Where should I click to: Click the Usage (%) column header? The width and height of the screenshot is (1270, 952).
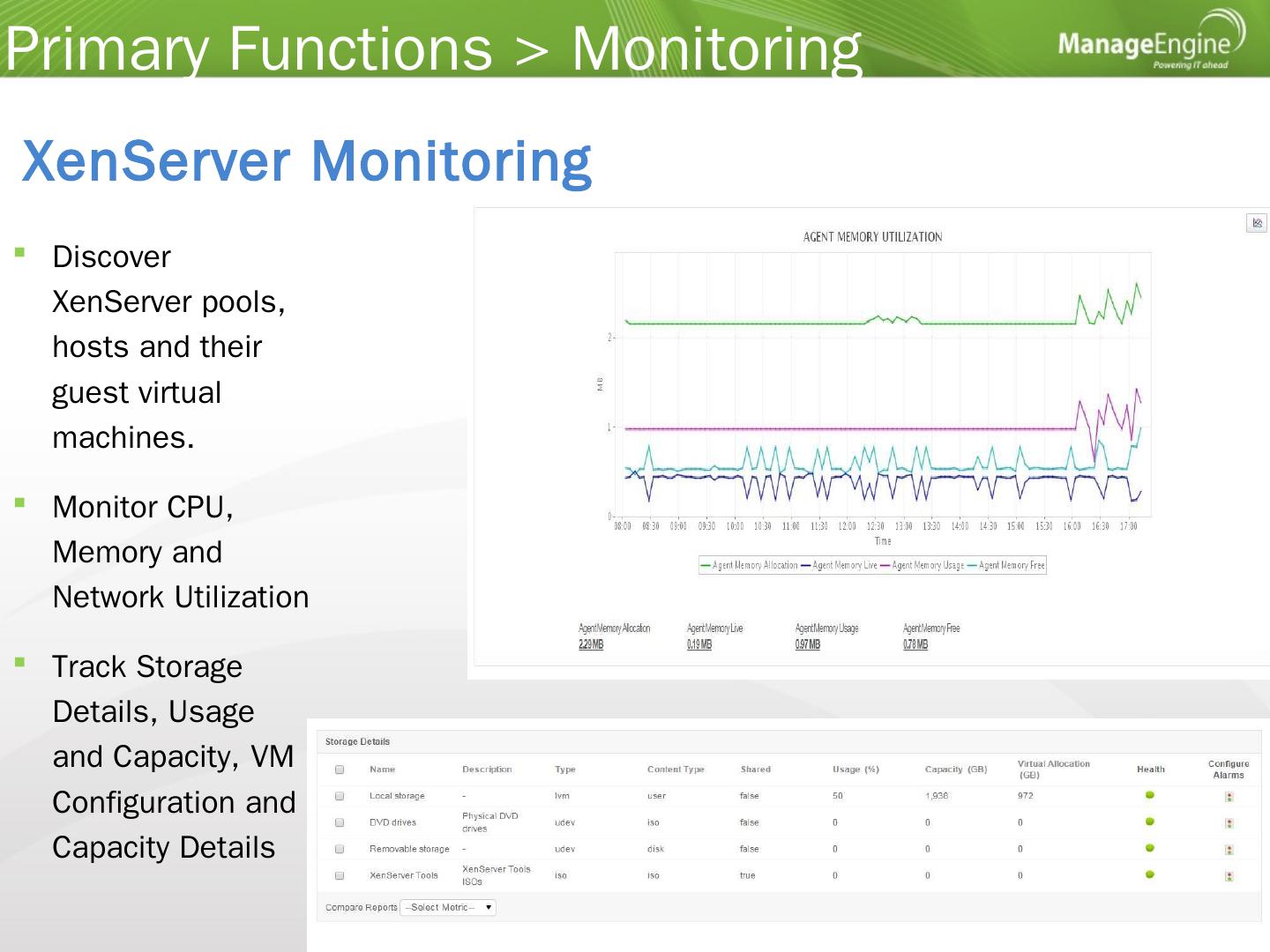[x=855, y=770]
